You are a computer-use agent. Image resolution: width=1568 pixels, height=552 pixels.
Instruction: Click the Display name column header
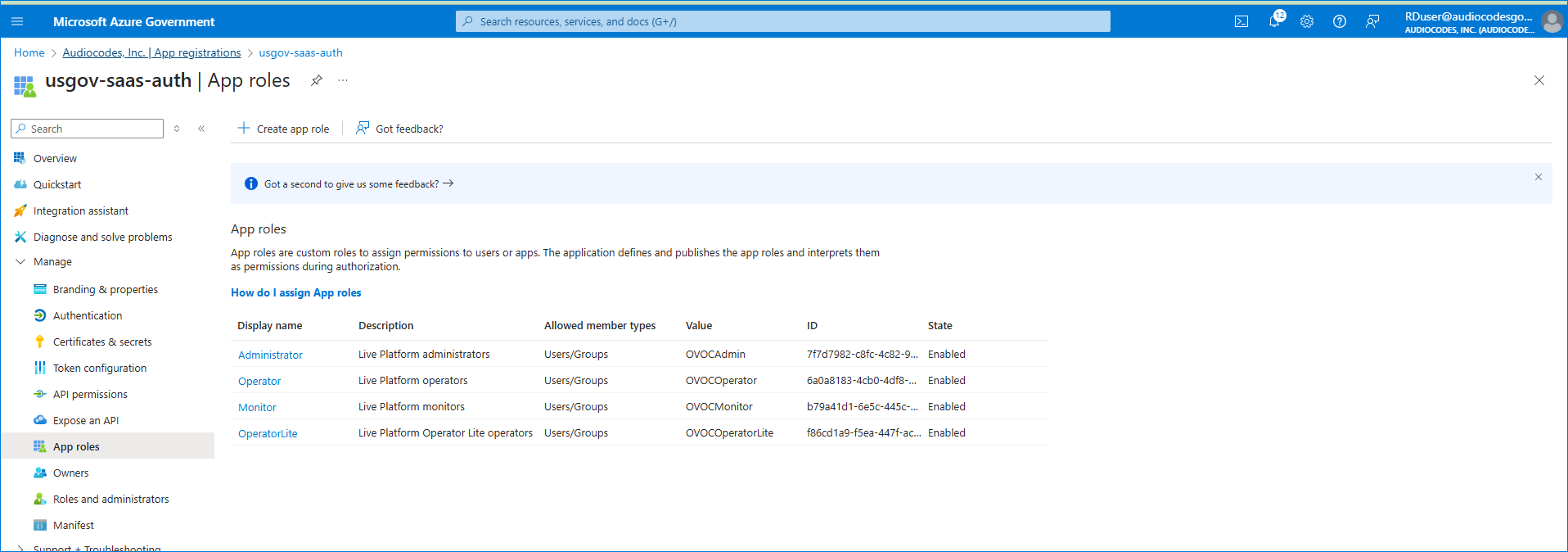tap(269, 325)
